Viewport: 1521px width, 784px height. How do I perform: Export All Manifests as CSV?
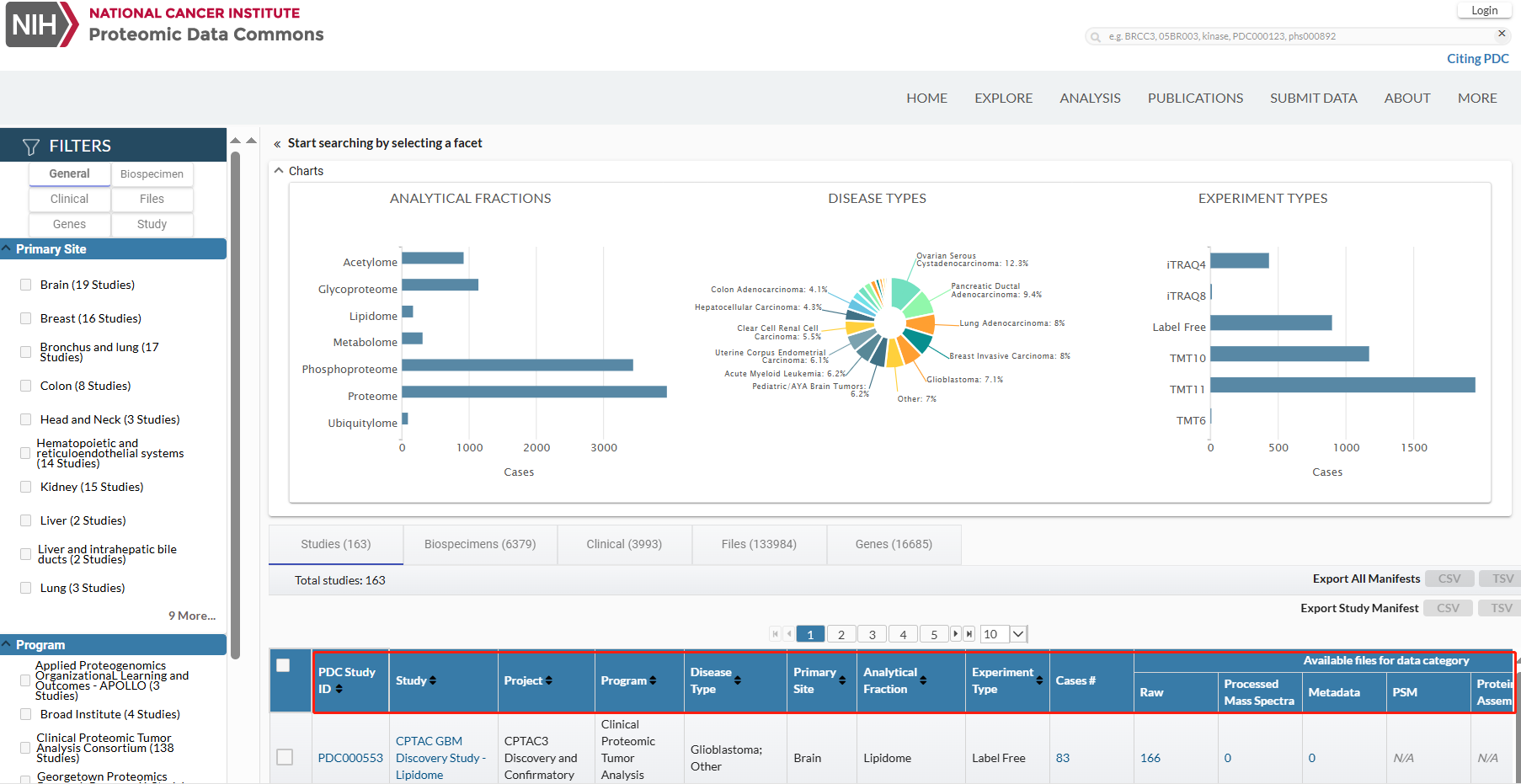click(1449, 579)
